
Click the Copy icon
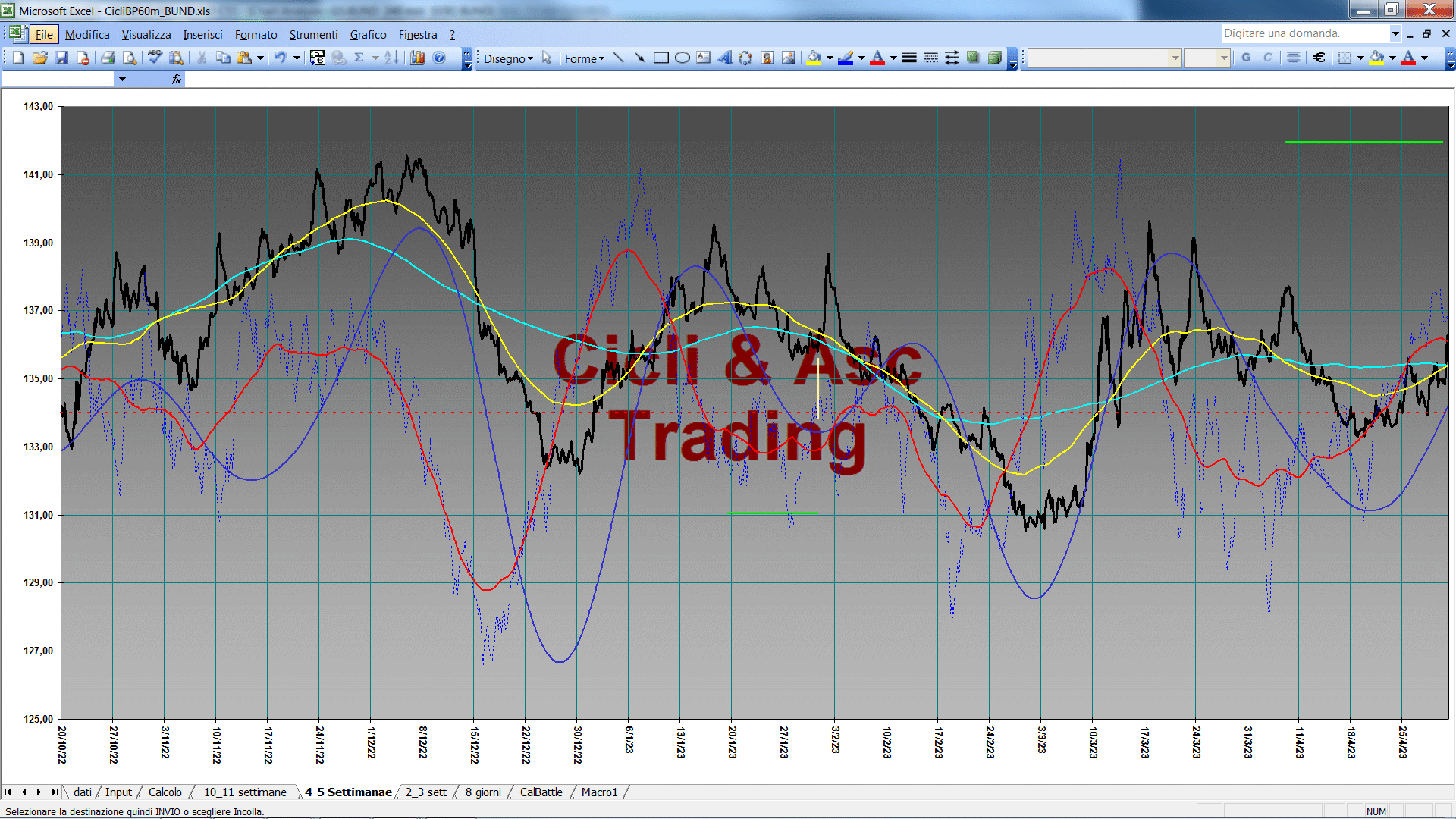point(223,58)
